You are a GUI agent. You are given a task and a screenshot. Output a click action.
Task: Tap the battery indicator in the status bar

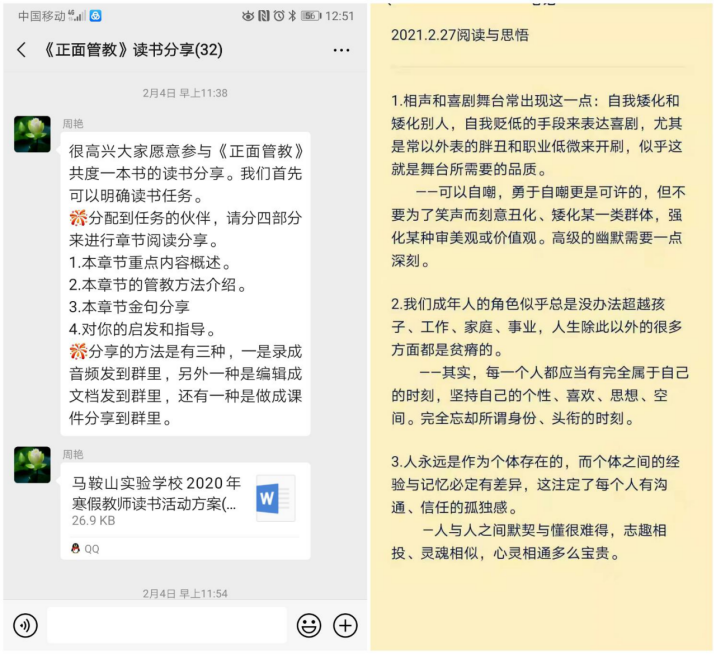coord(311,16)
